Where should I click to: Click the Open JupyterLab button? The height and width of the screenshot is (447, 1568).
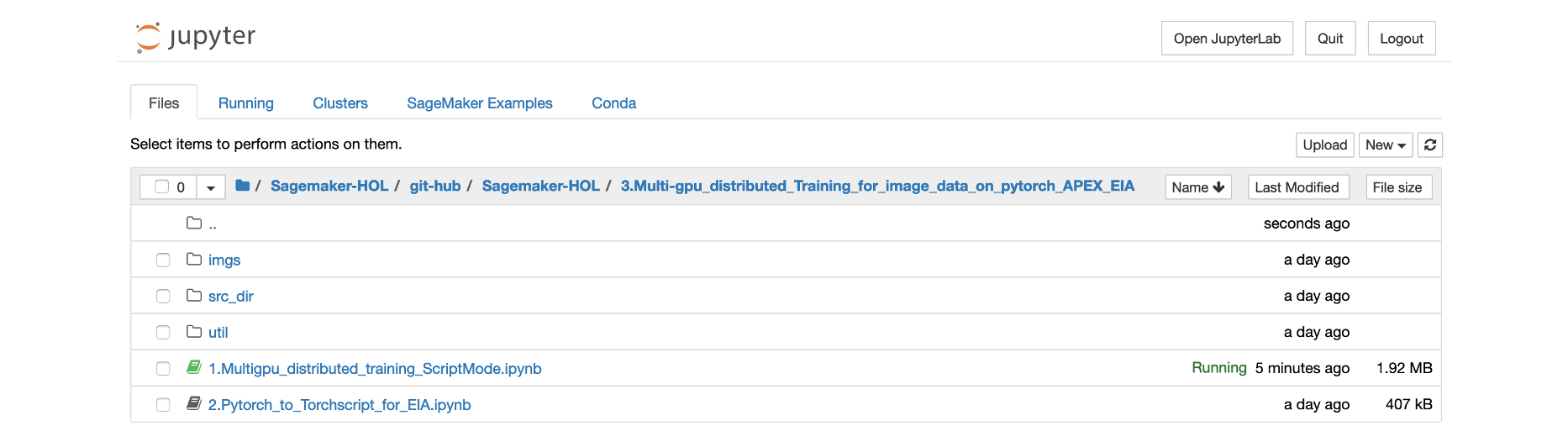[x=1227, y=39]
